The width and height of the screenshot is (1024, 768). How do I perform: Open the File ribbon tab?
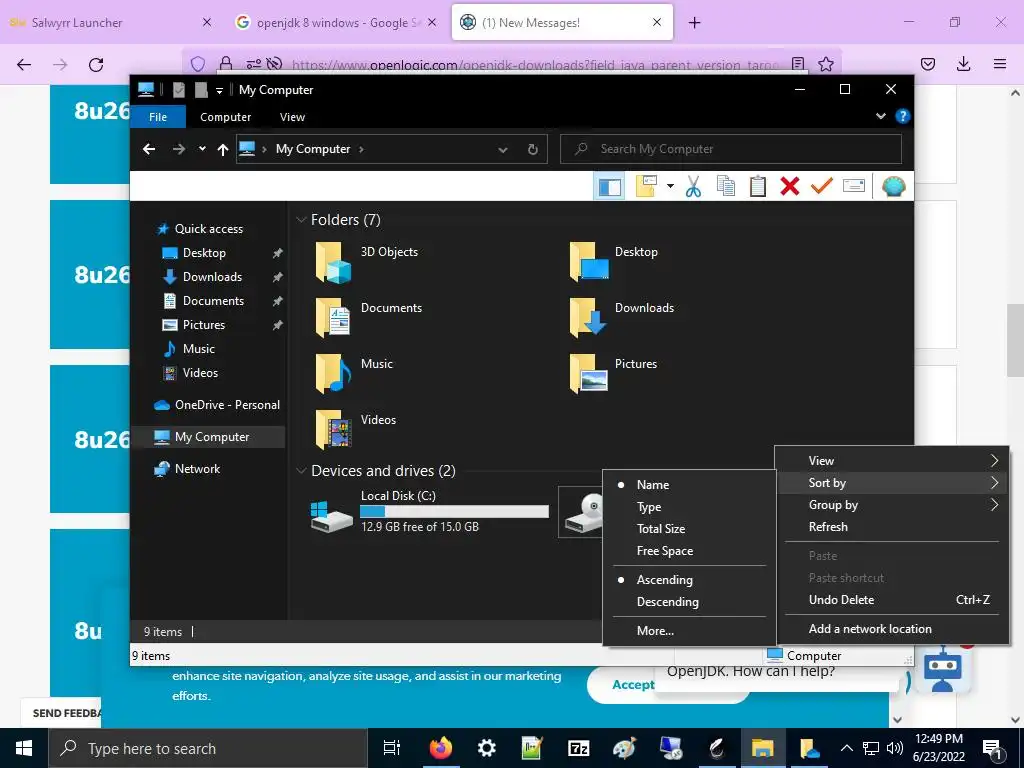tap(158, 117)
